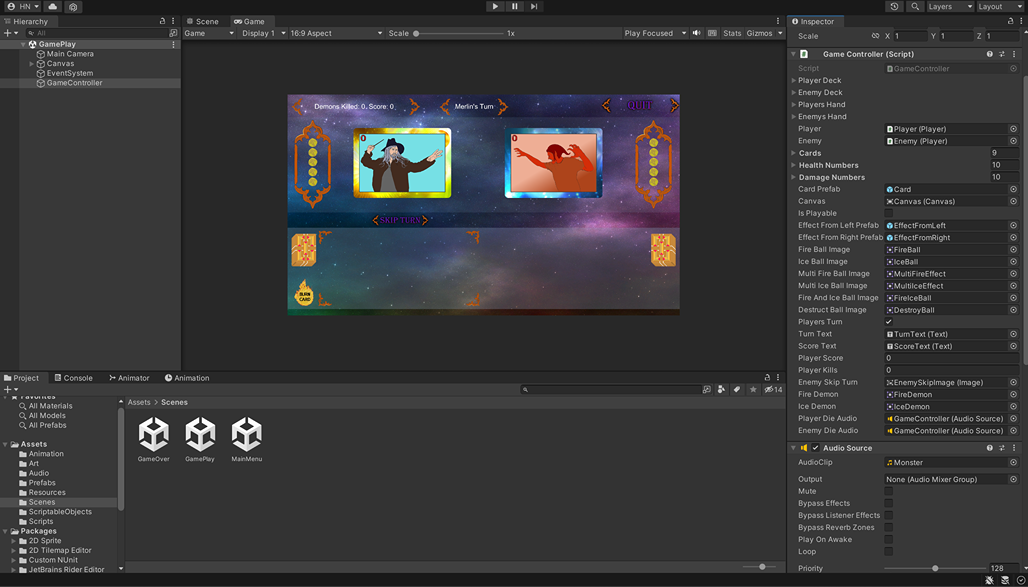The width and height of the screenshot is (1028, 587).
Task: Click the cloud services icon
Action: 53,6
